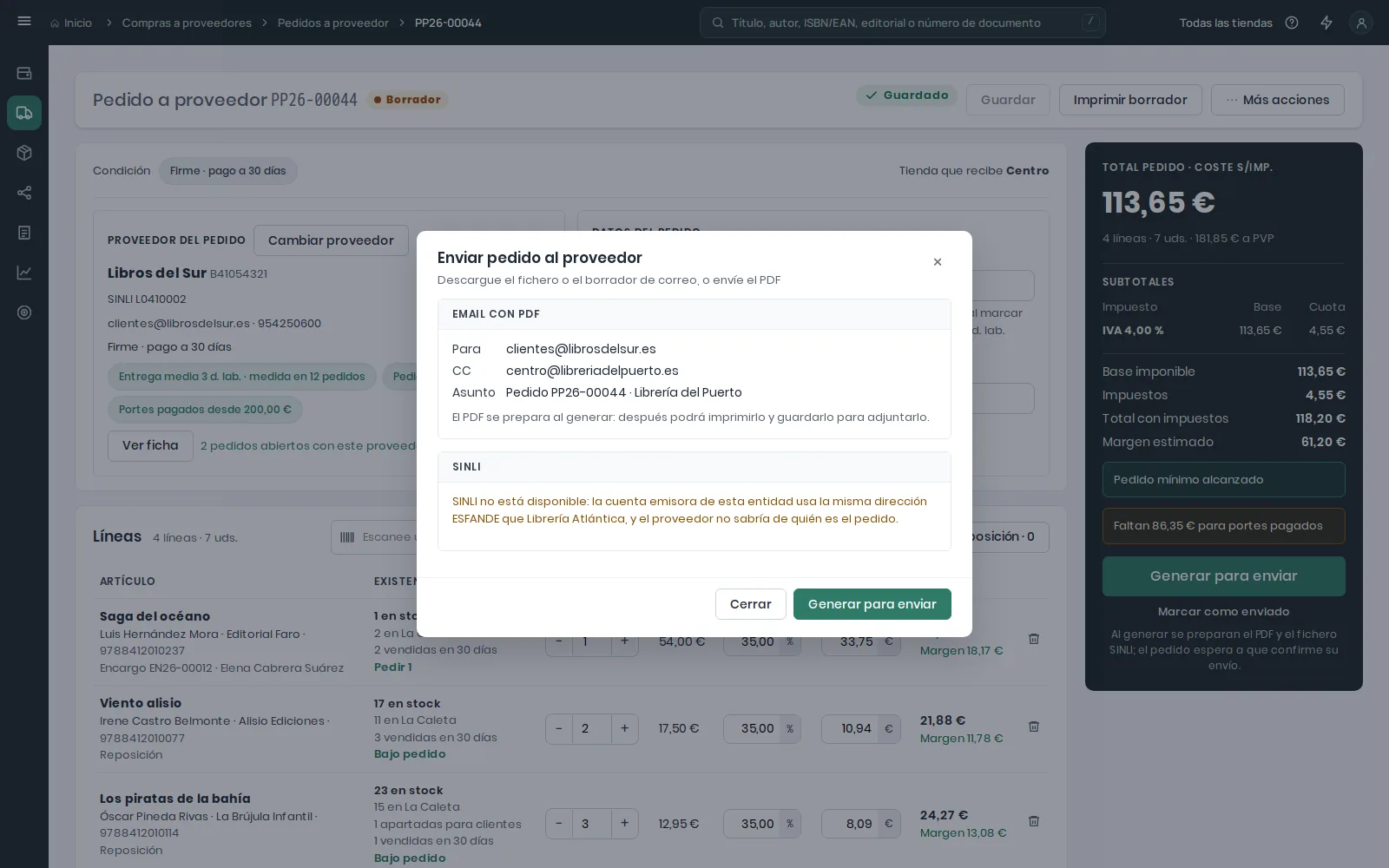The image size is (1389, 868).
Task: Click Cambiar proveedor button
Action: (x=331, y=240)
